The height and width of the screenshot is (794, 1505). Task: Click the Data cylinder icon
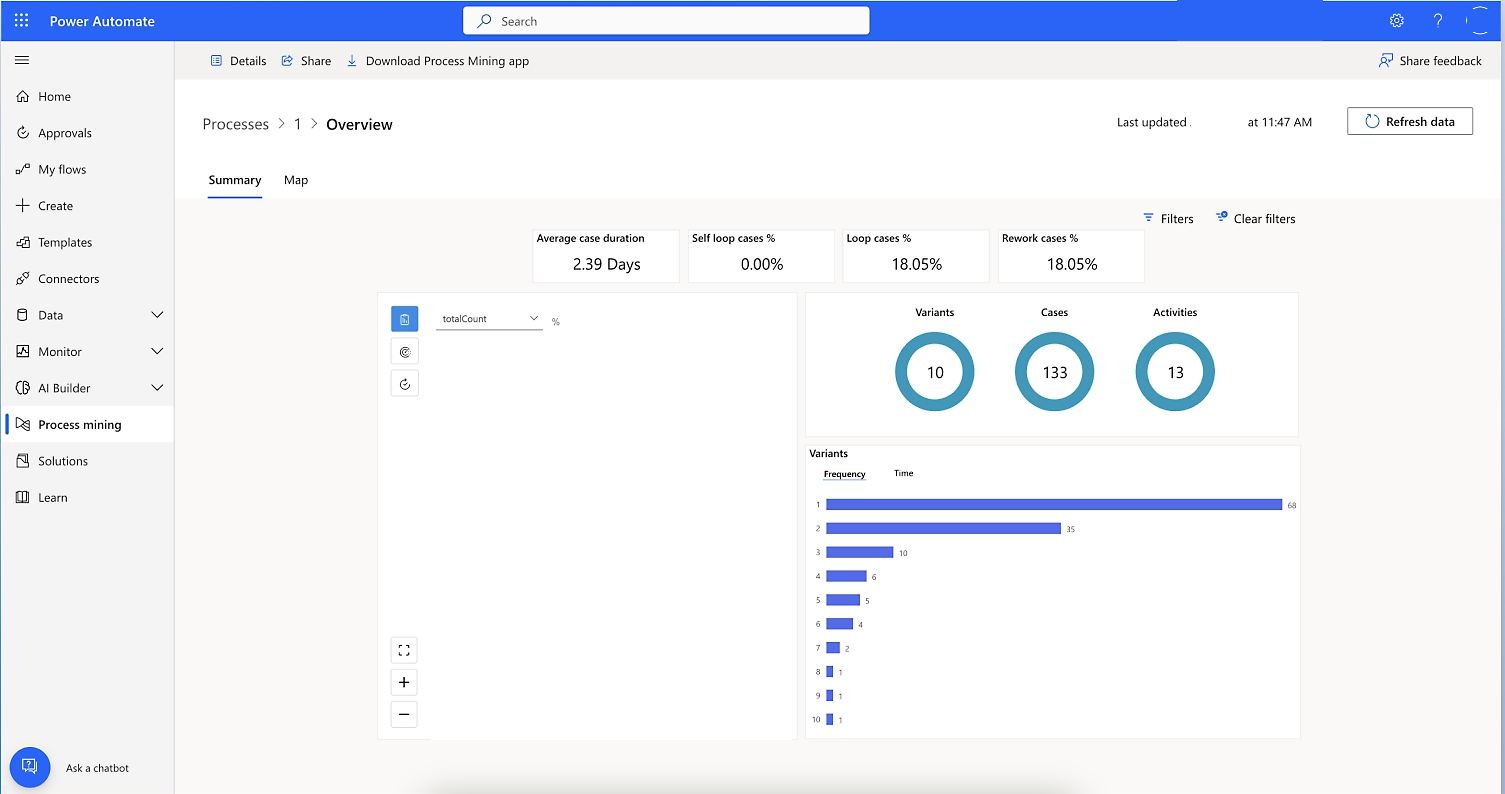click(x=23, y=315)
